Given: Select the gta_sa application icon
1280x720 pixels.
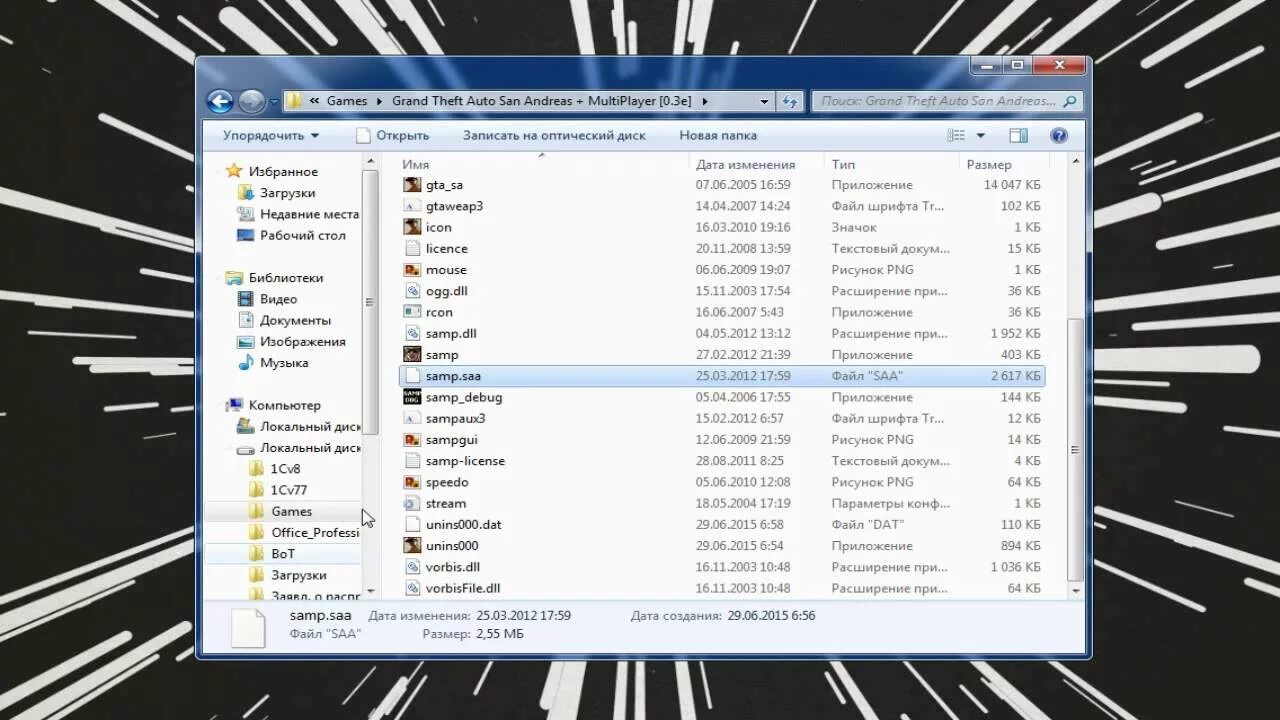Looking at the screenshot, I should [412, 185].
